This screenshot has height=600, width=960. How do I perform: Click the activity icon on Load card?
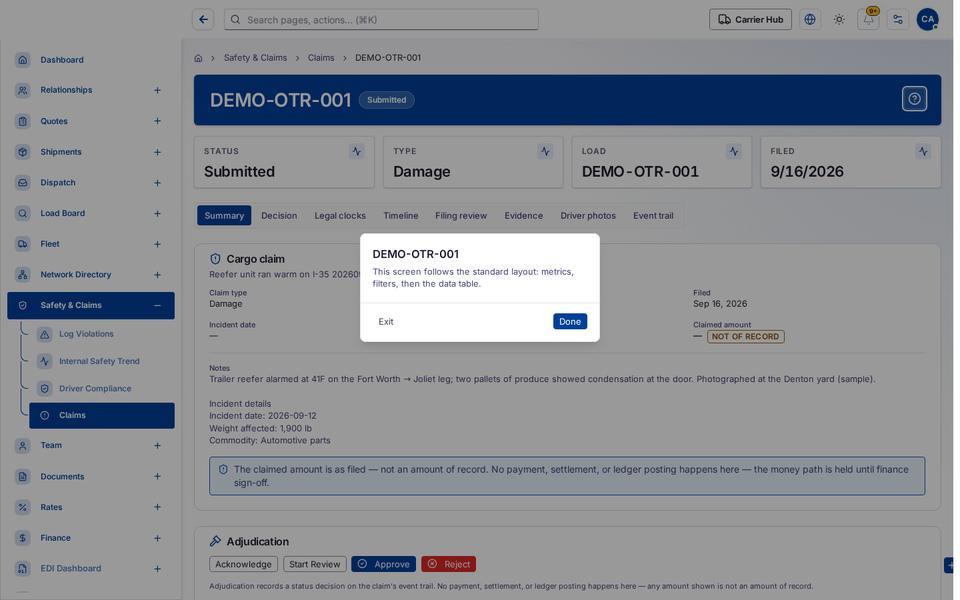[733, 151]
